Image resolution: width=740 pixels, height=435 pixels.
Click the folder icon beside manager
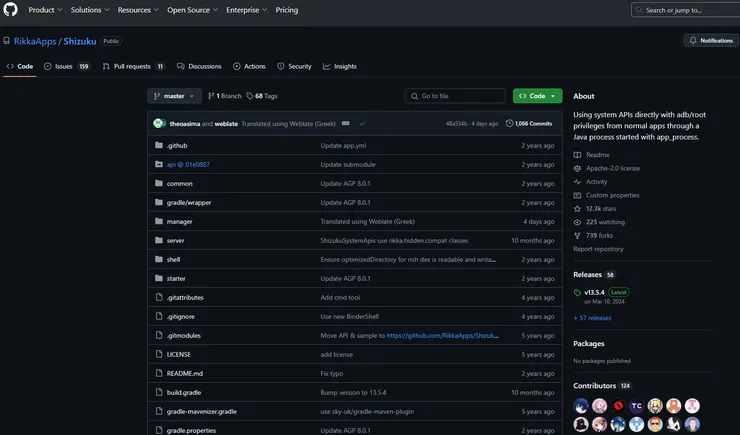[x=159, y=221]
